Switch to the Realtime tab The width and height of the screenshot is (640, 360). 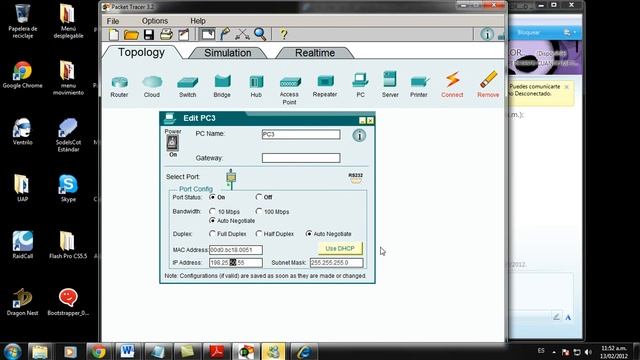315,53
